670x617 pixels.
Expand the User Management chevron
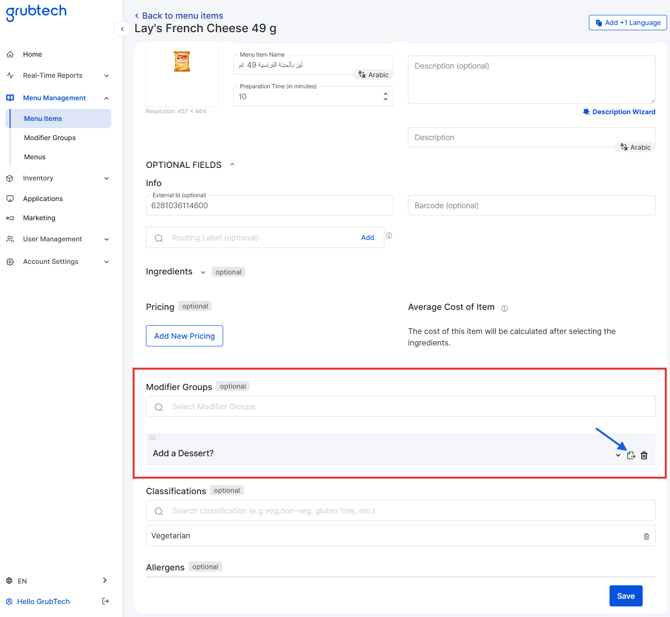click(106, 239)
